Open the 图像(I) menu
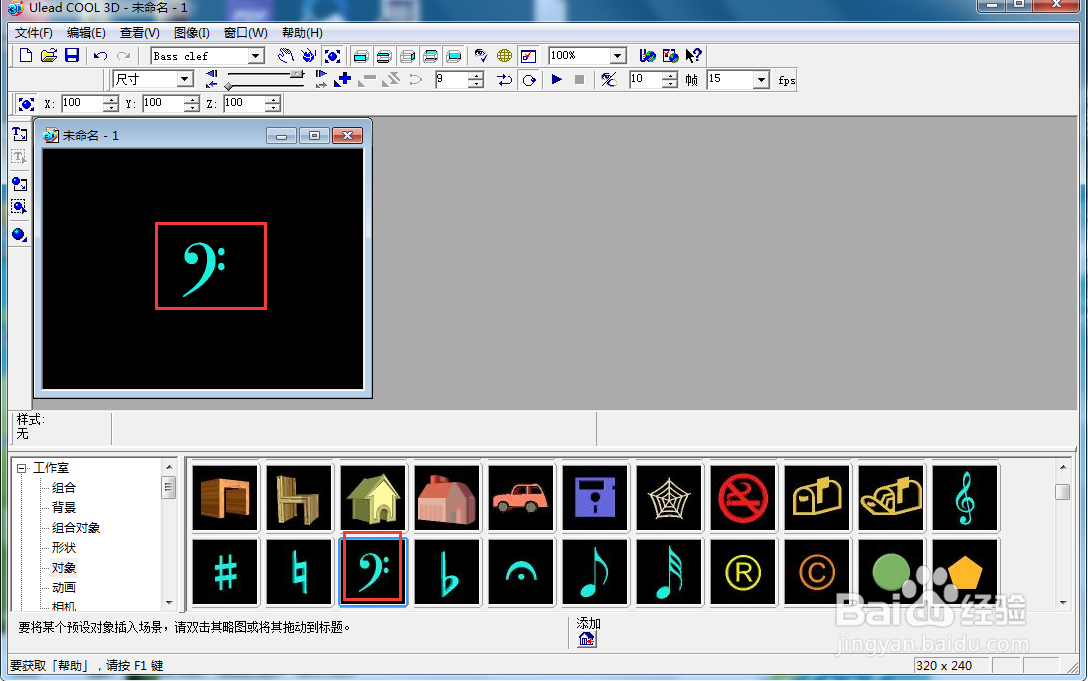Viewport: 1088px width, 681px height. [192, 33]
